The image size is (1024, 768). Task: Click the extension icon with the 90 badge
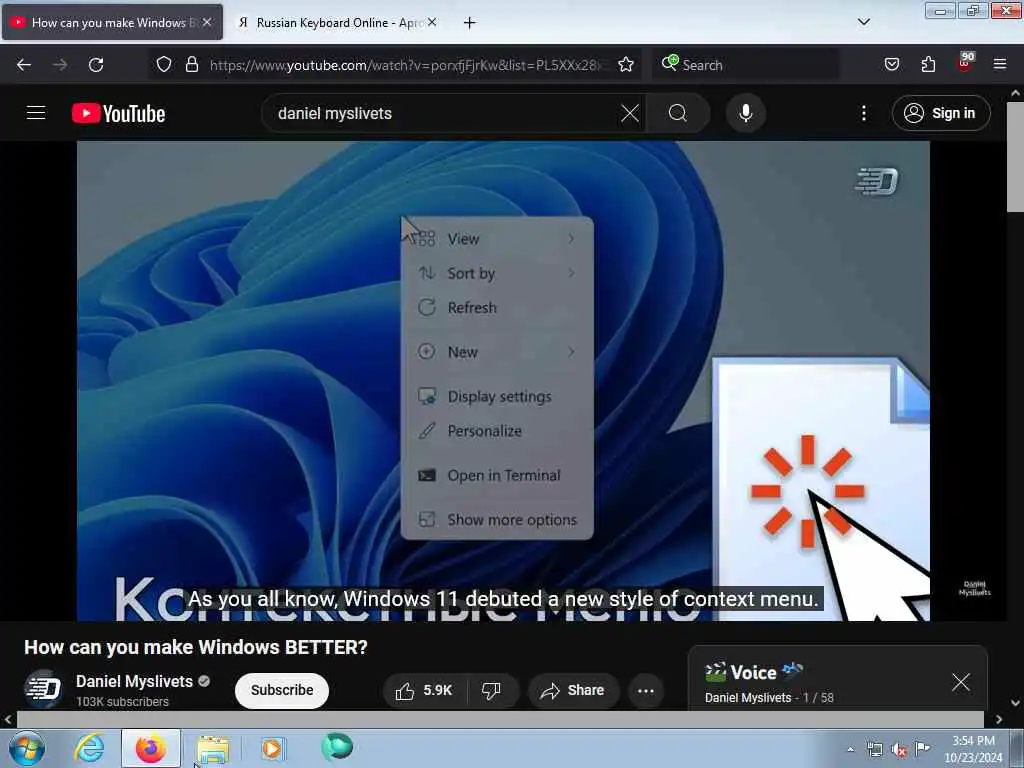(x=965, y=63)
